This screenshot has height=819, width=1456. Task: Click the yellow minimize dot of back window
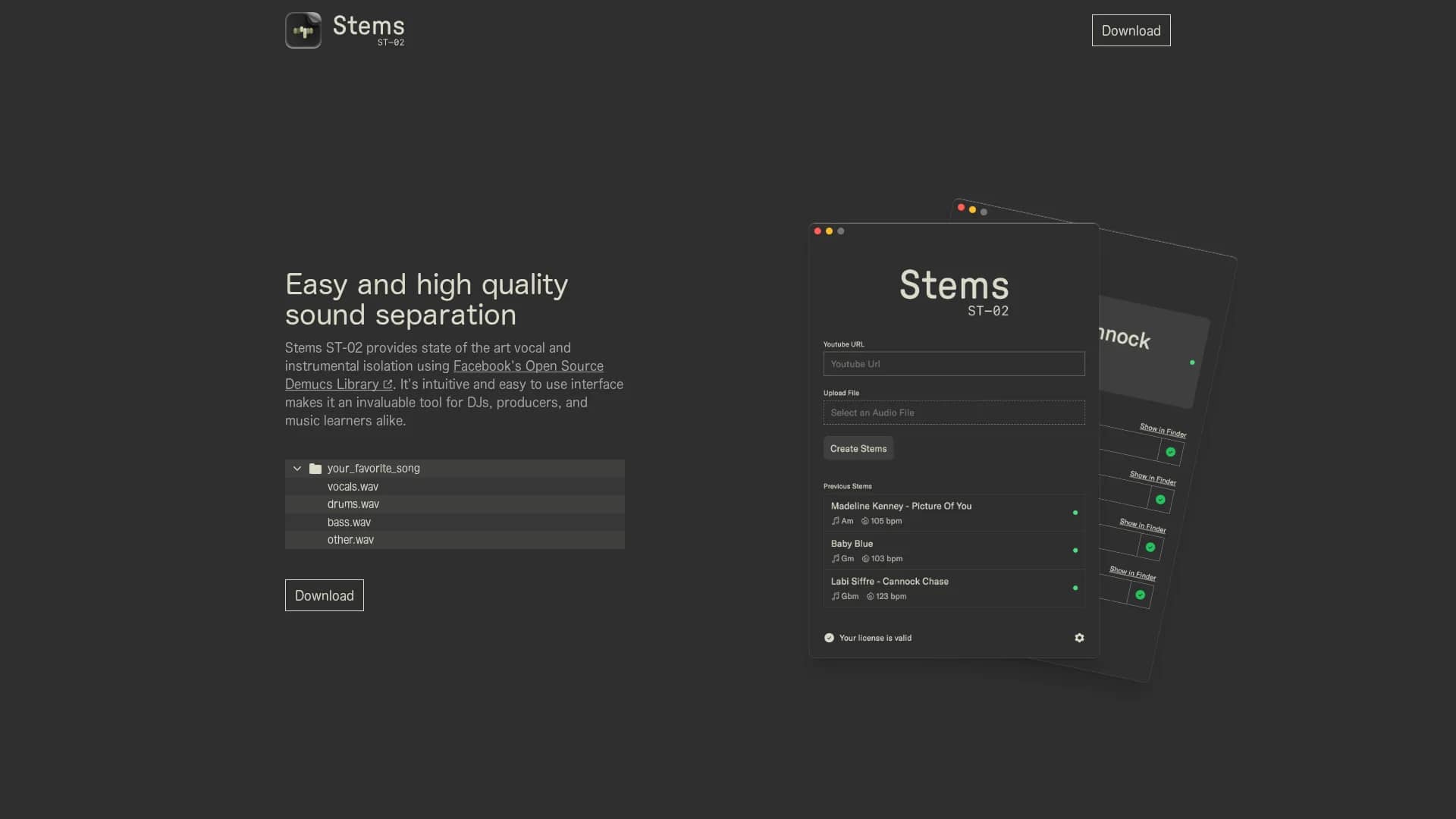click(972, 209)
